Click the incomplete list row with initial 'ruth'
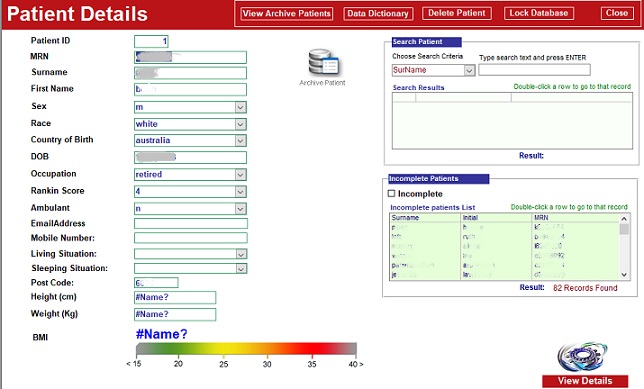644x389 pixels. (x=504, y=237)
